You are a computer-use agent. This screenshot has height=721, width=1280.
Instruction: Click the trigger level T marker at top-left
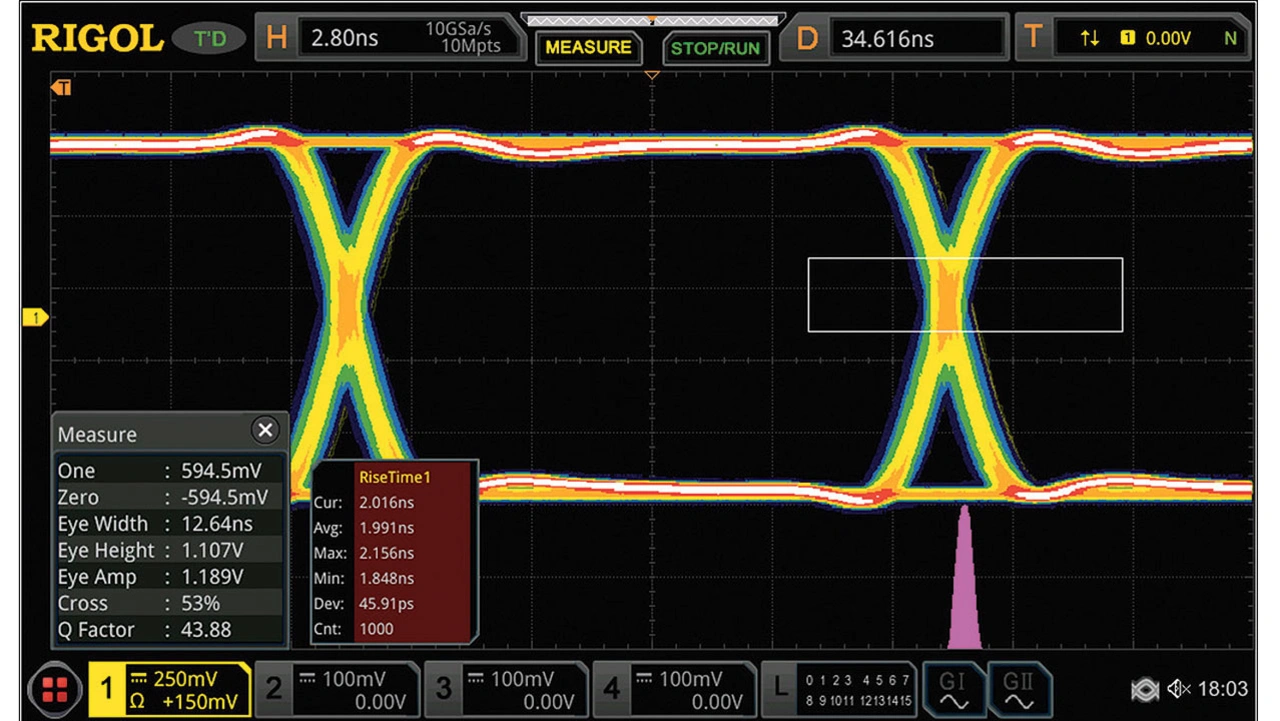(x=62, y=88)
